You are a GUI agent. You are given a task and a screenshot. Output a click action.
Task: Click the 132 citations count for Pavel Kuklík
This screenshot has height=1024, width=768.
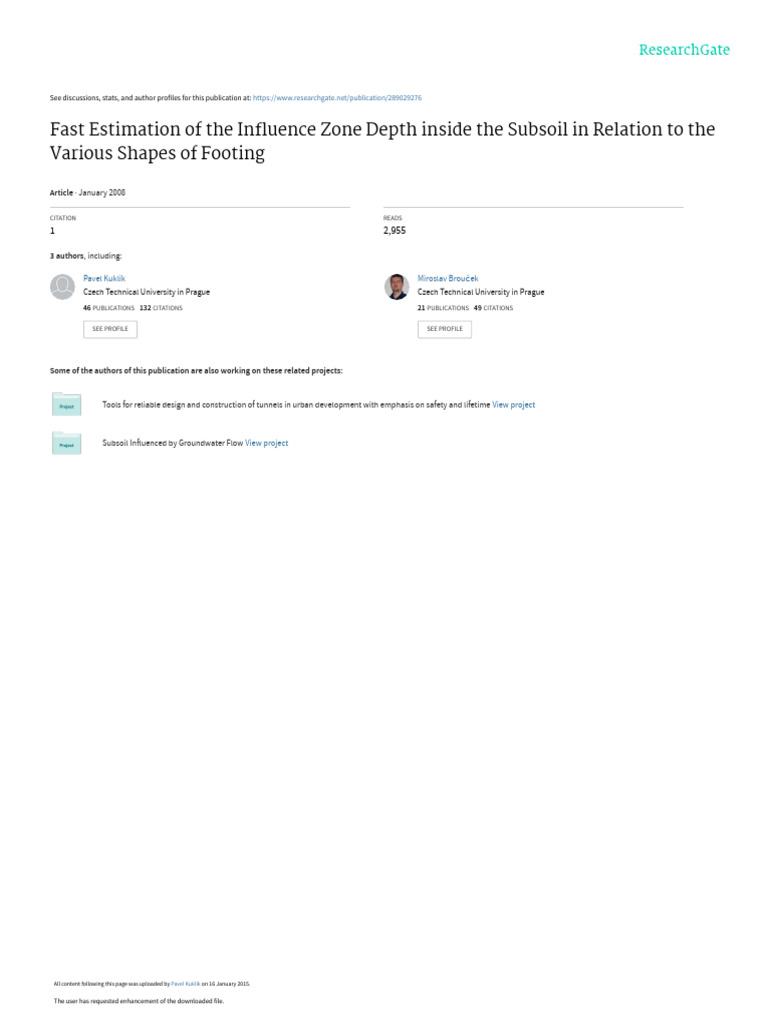[161, 308]
